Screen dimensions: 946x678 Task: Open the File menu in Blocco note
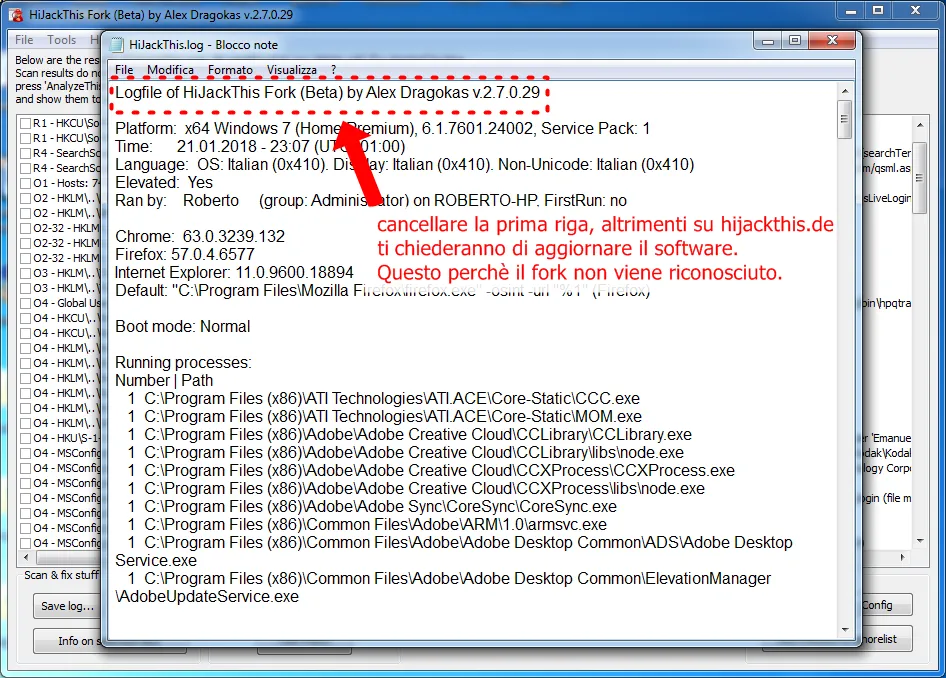point(124,70)
